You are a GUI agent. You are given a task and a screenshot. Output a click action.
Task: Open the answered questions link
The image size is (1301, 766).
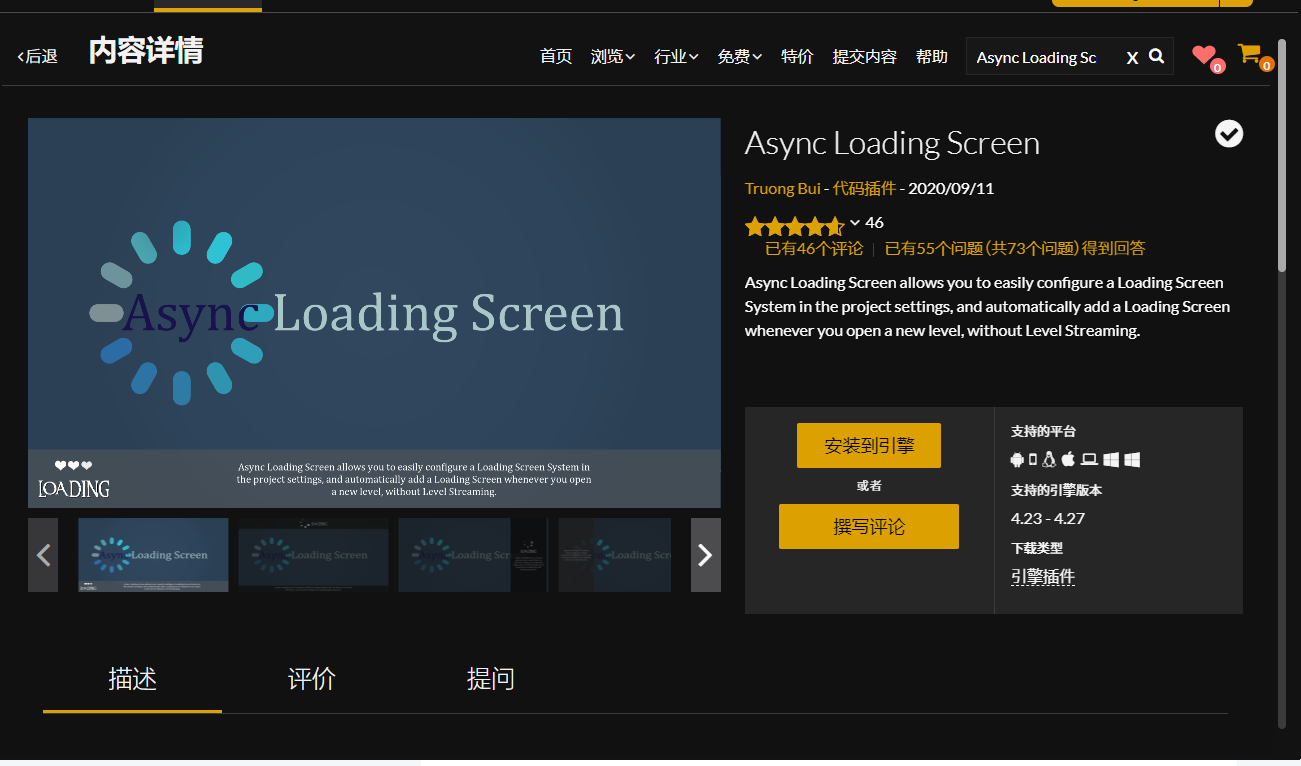tap(1015, 248)
